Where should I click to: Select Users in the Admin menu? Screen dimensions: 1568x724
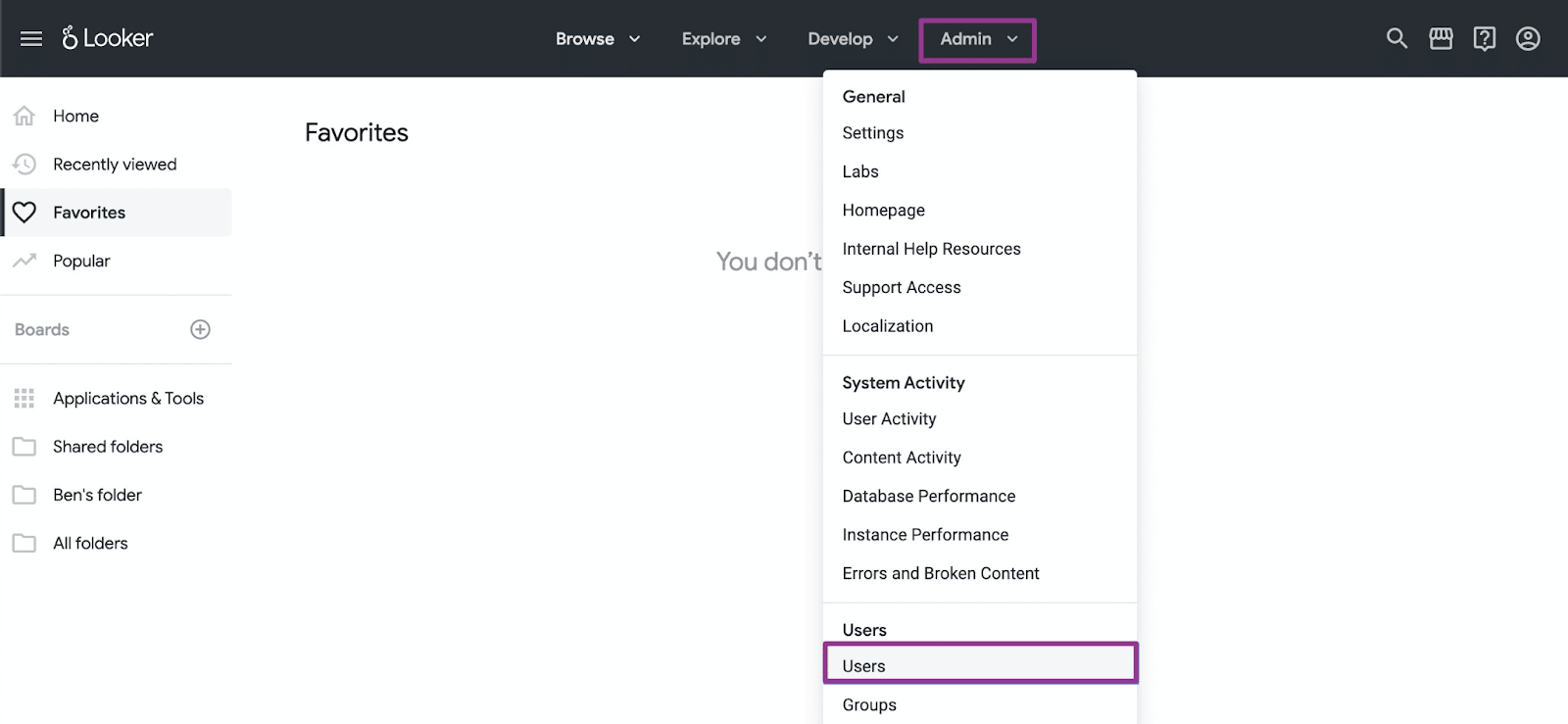pos(863,666)
